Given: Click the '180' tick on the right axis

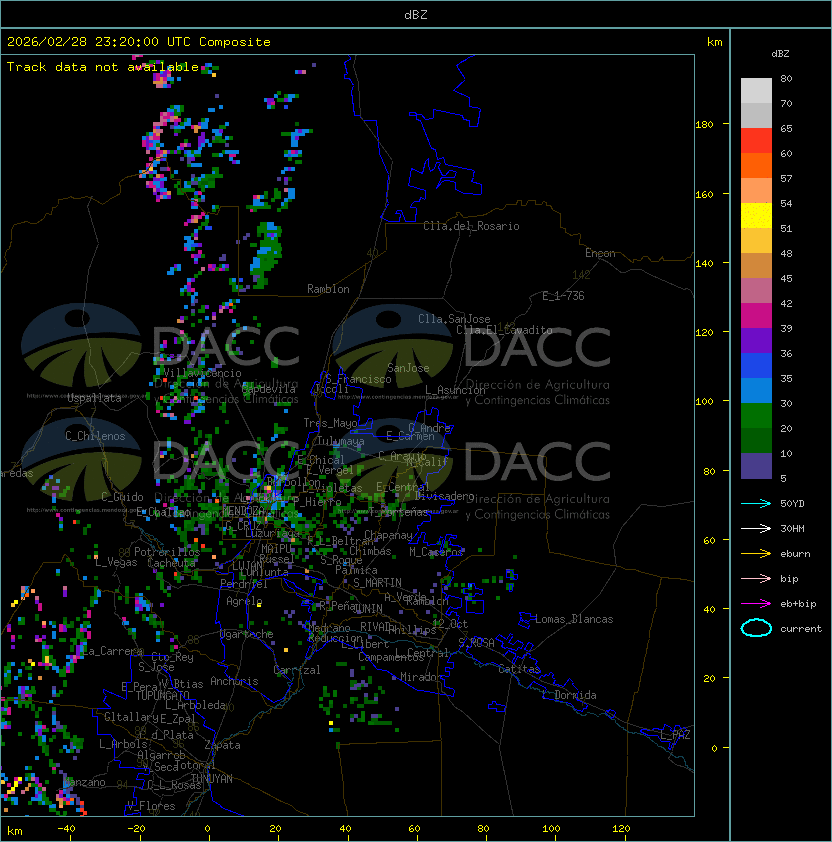Looking at the screenshot, I should tap(704, 125).
